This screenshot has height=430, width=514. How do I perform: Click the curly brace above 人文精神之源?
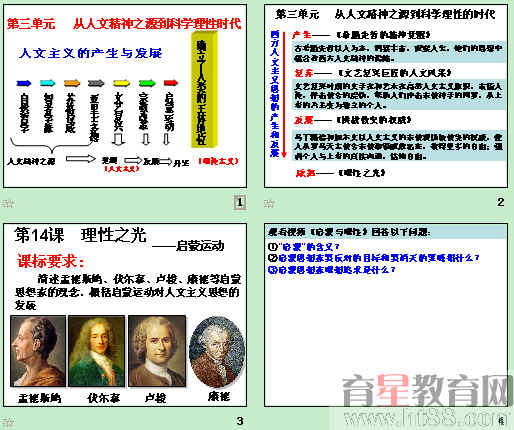52,145
